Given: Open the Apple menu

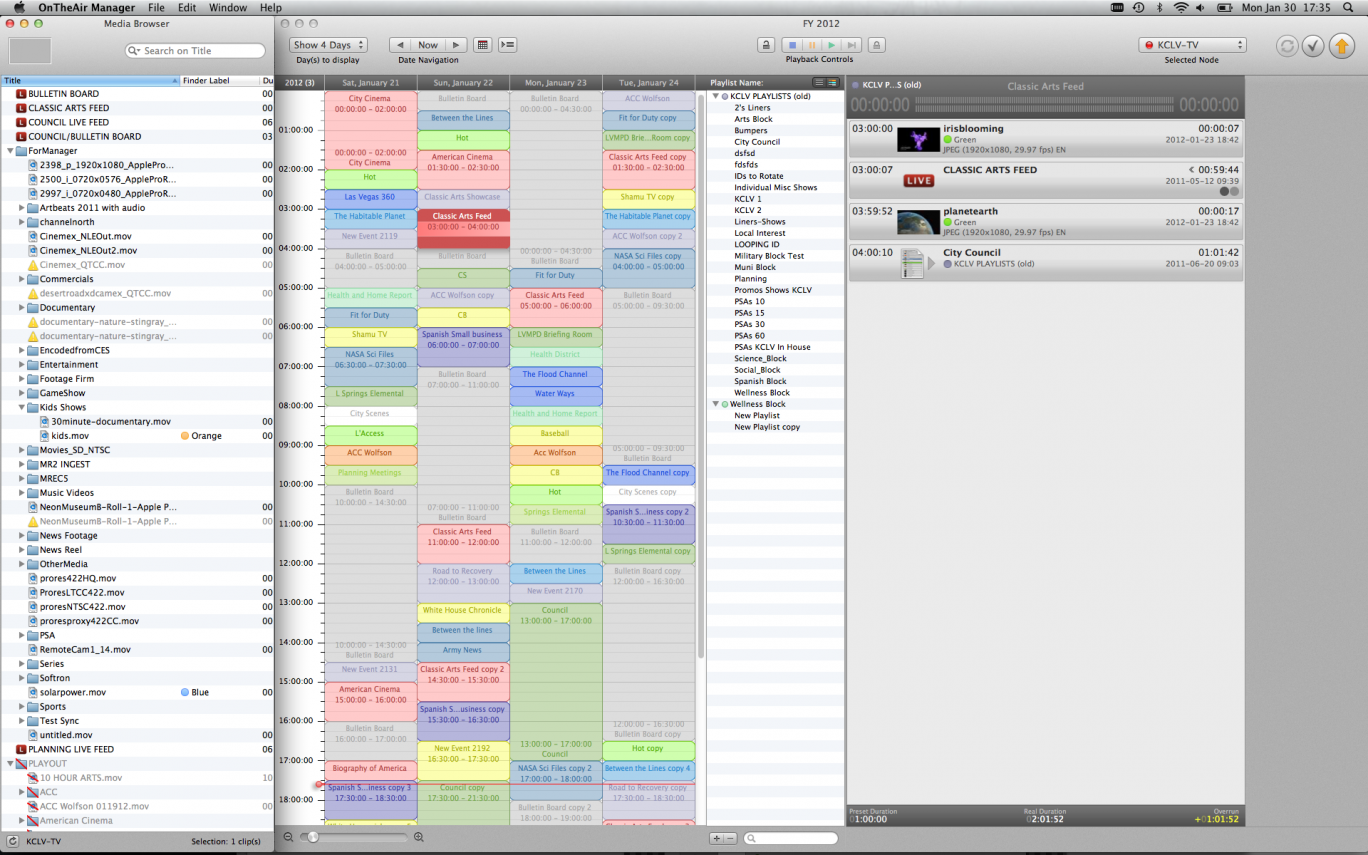Looking at the screenshot, I should 18,8.
